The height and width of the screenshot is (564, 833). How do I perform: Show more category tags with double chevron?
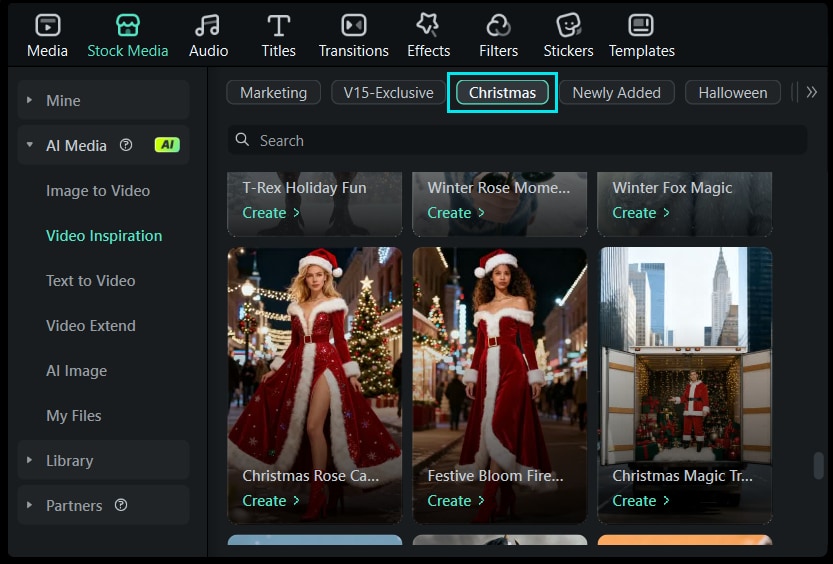(811, 92)
